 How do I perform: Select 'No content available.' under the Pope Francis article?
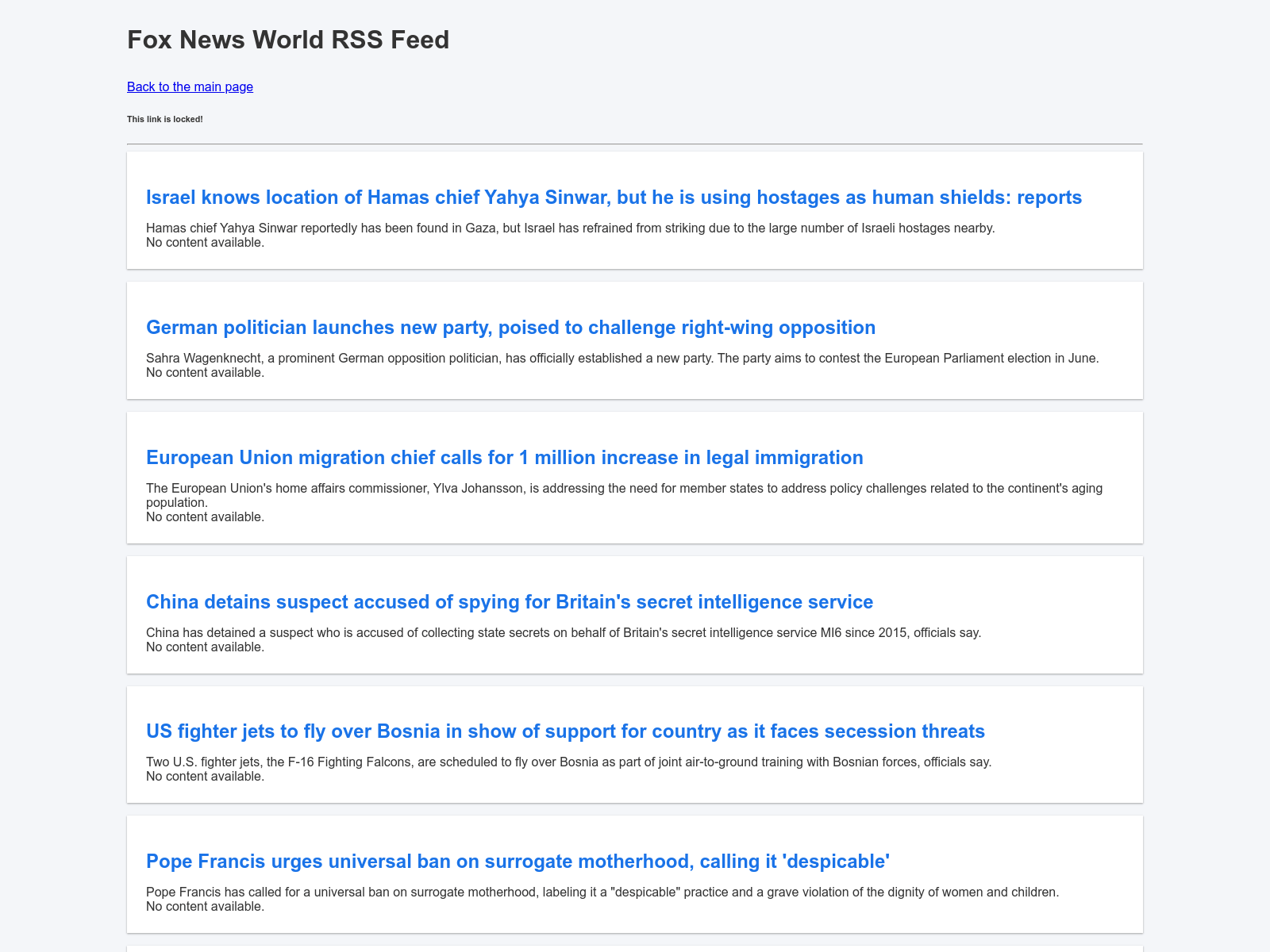[205, 906]
